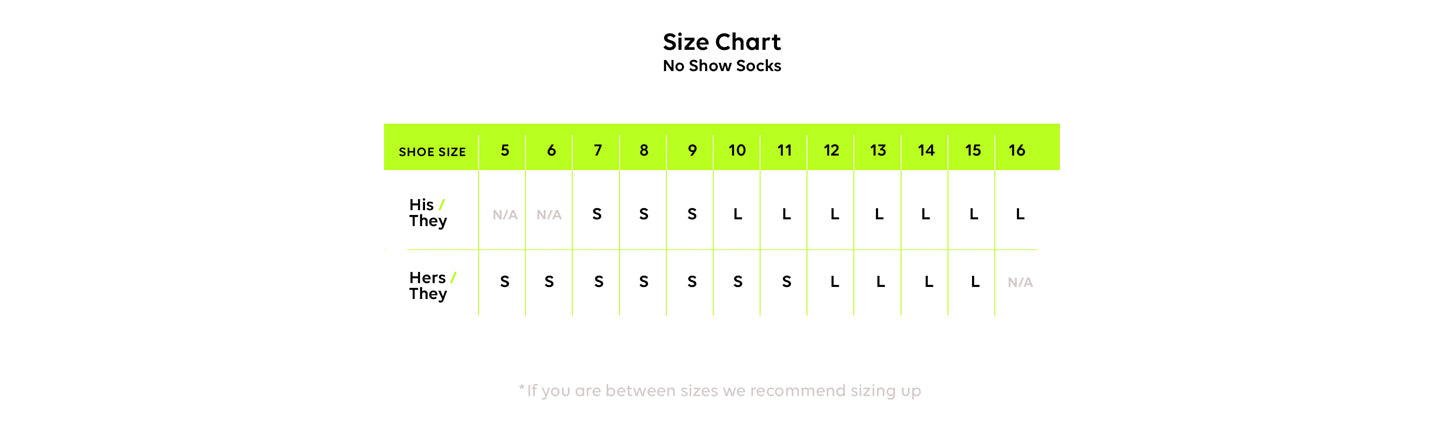Click the Hers / They row label
The height and width of the screenshot is (434, 1445).
coord(432,286)
